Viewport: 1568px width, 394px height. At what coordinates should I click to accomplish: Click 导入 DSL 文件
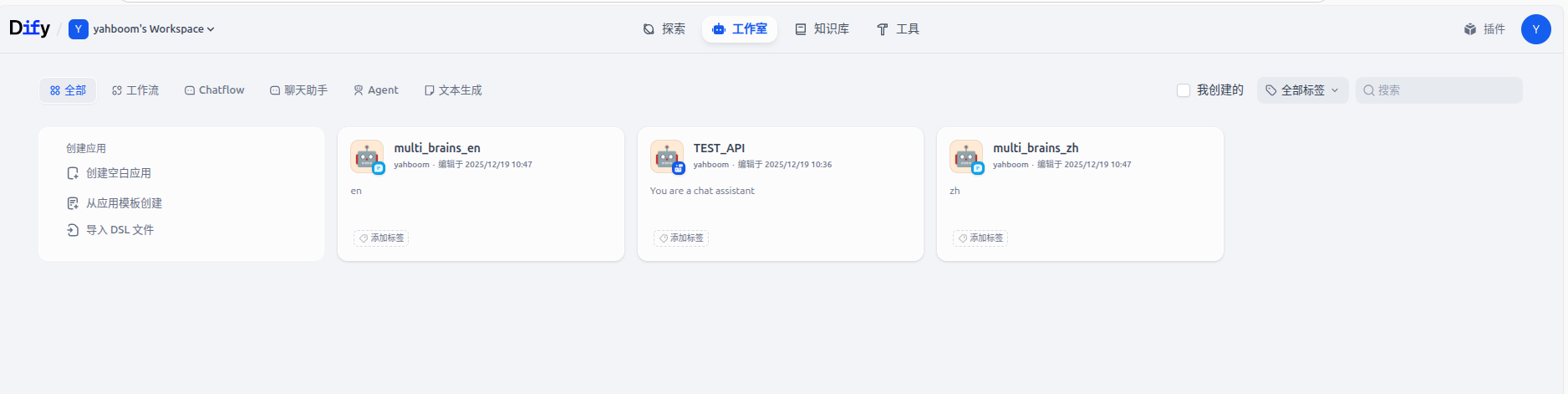click(110, 230)
